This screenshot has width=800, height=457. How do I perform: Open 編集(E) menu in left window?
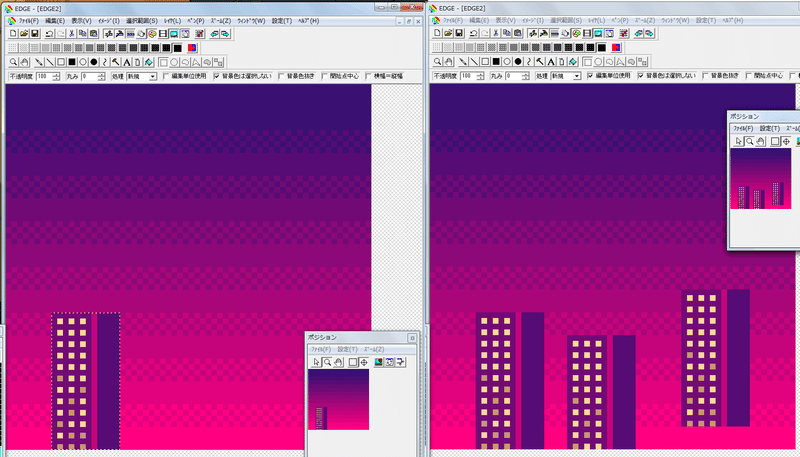click(x=55, y=21)
